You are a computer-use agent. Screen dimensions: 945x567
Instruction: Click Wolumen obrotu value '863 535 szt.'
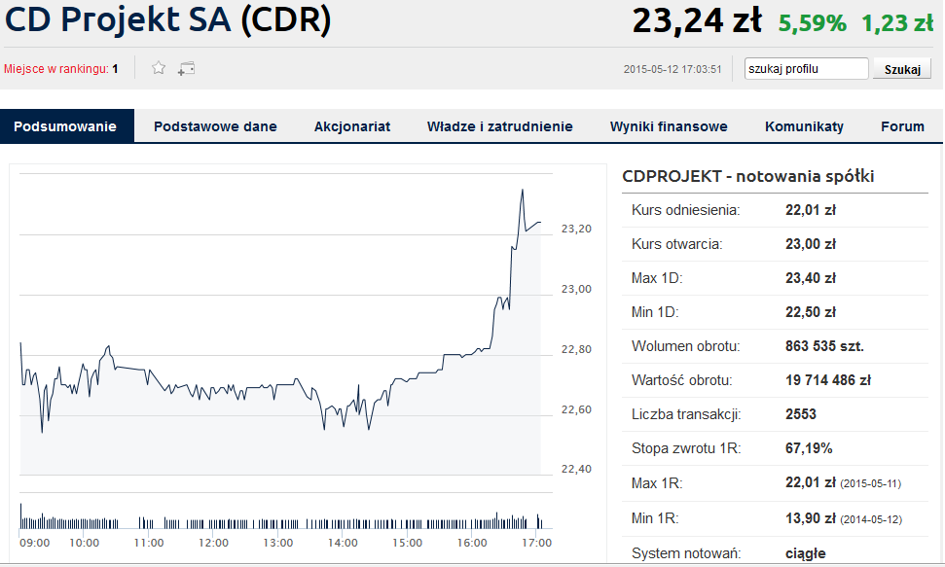(824, 346)
